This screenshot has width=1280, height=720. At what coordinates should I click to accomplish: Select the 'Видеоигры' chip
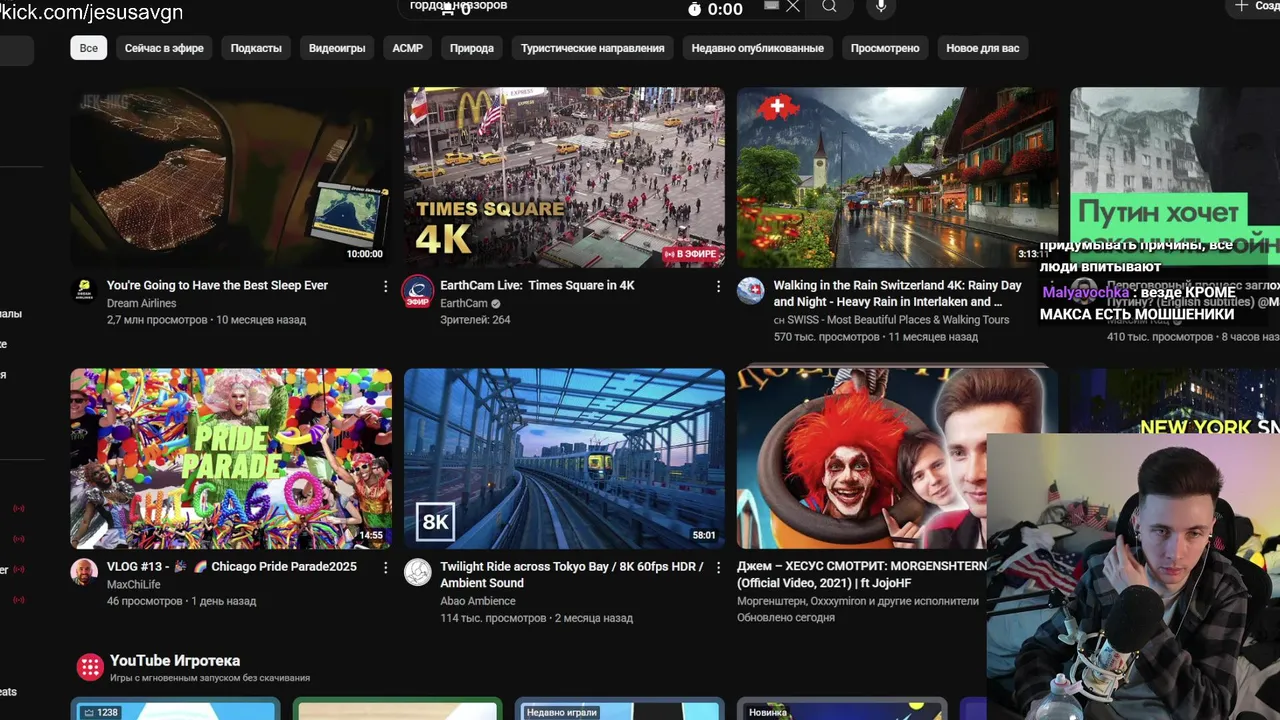pyautogui.click(x=337, y=48)
